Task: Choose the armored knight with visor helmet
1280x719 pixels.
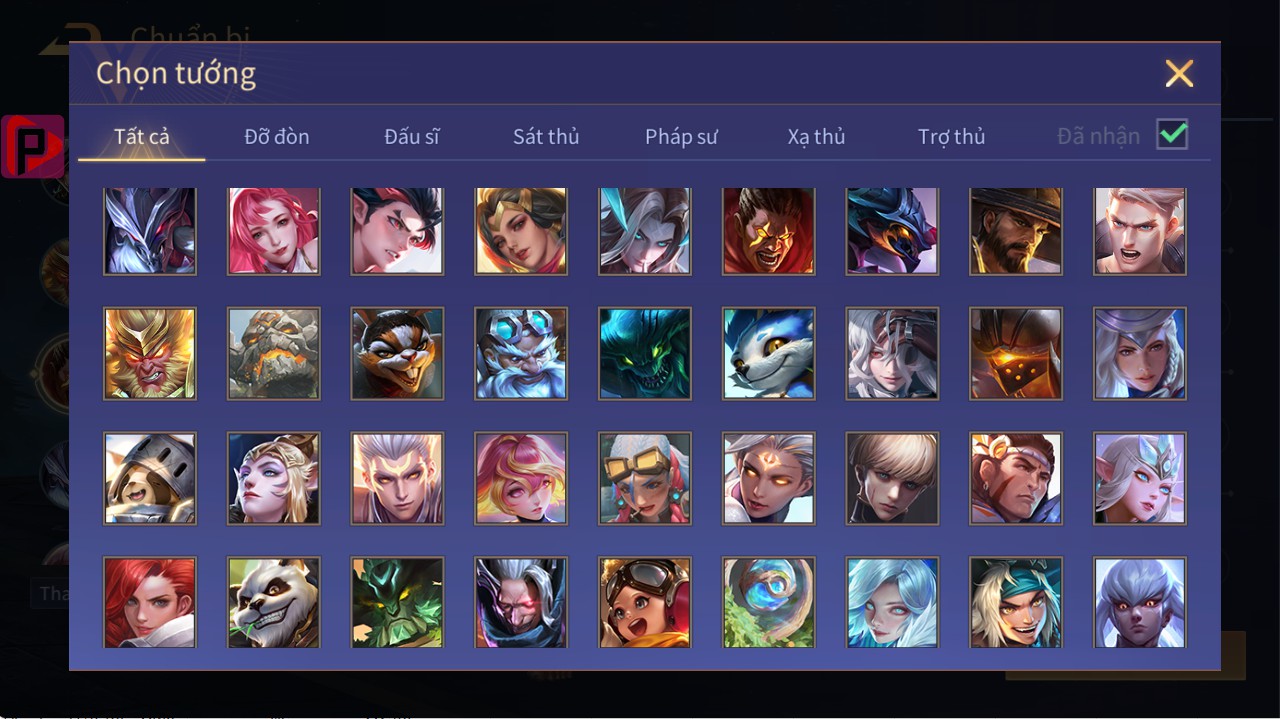Action: coord(150,478)
